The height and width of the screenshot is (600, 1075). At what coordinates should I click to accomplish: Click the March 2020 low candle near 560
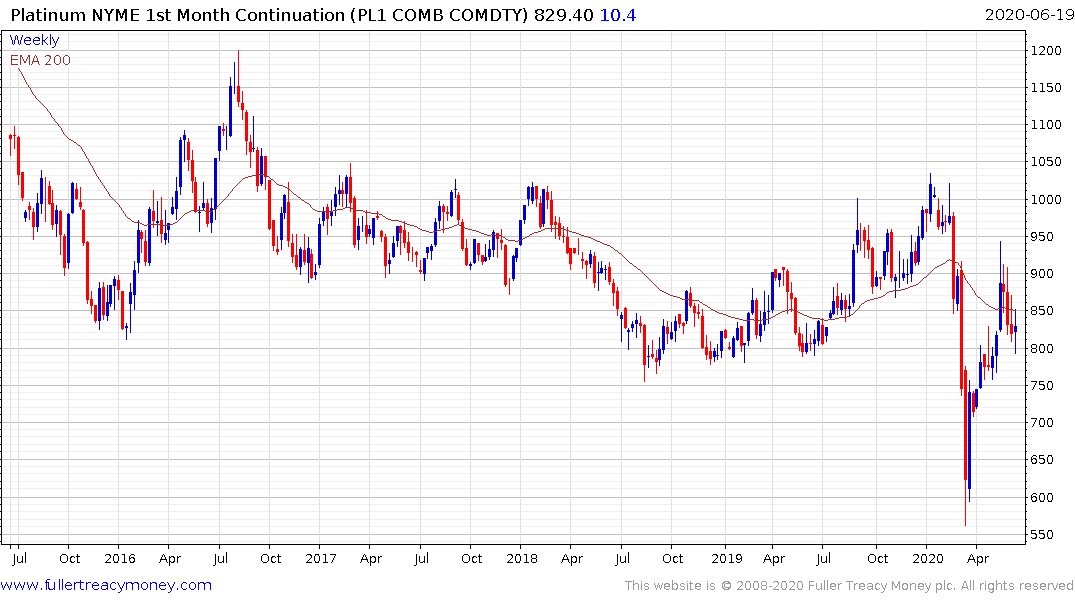pos(965,447)
